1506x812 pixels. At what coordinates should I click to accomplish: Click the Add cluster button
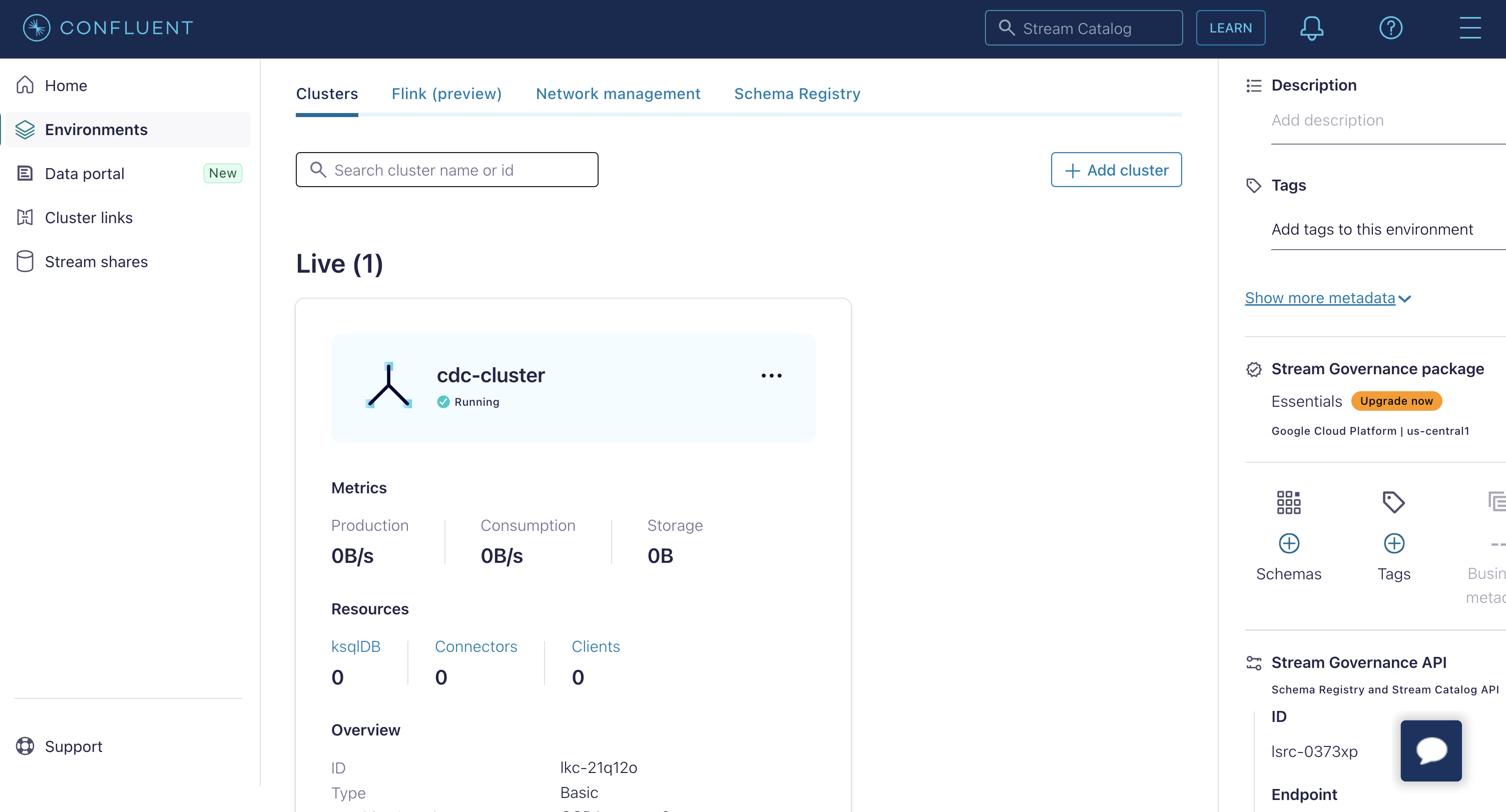(1116, 170)
